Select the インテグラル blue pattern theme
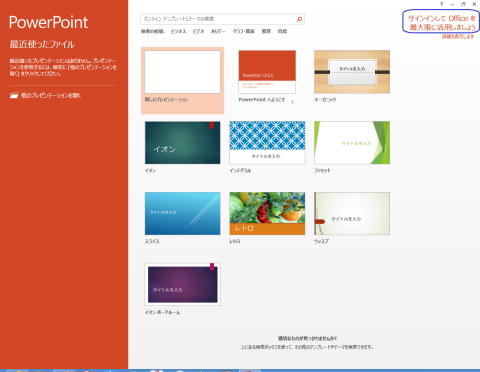The image size is (480, 372). point(267,143)
